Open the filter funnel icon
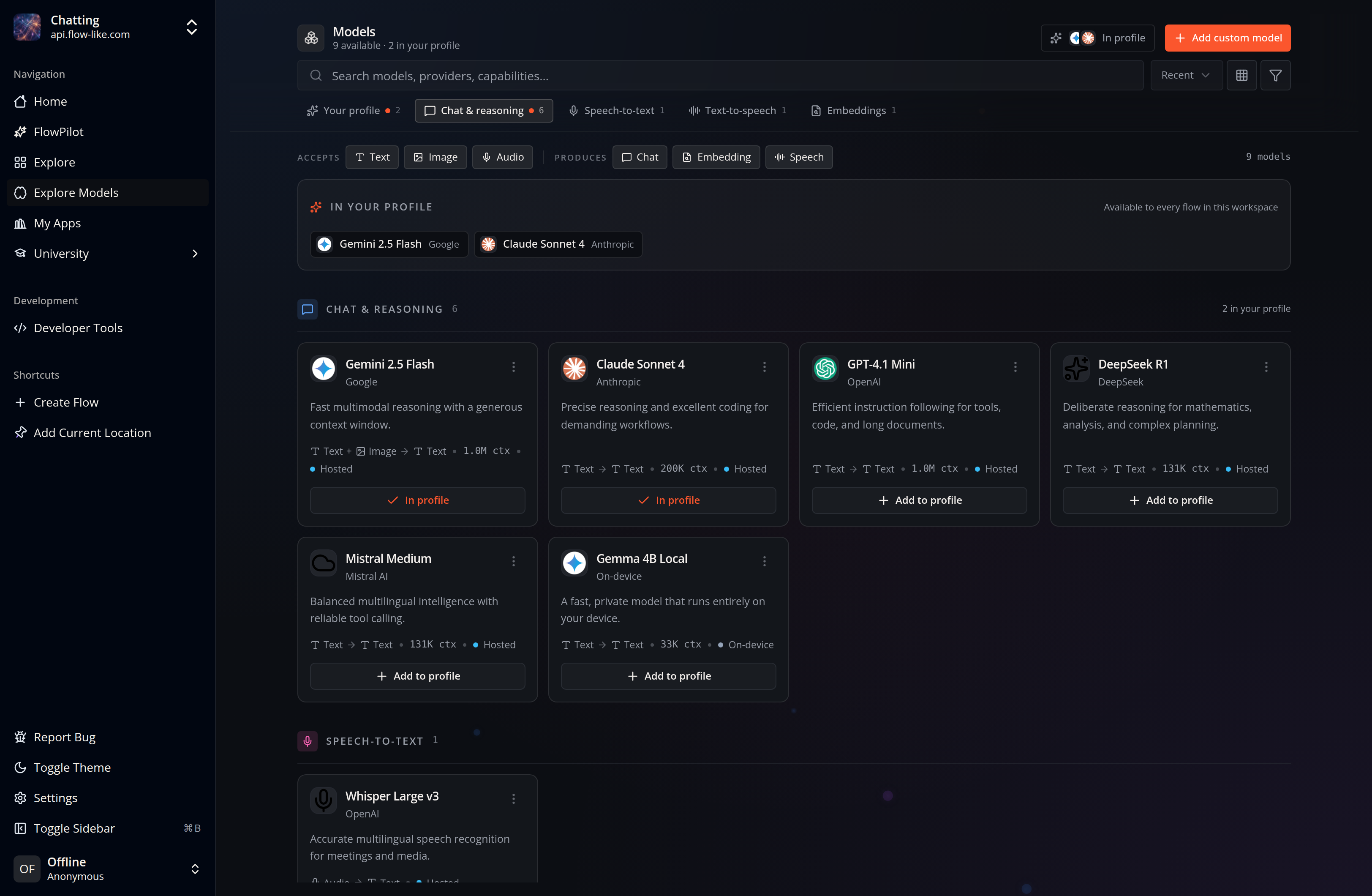Image resolution: width=1372 pixels, height=896 pixels. click(1275, 76)
